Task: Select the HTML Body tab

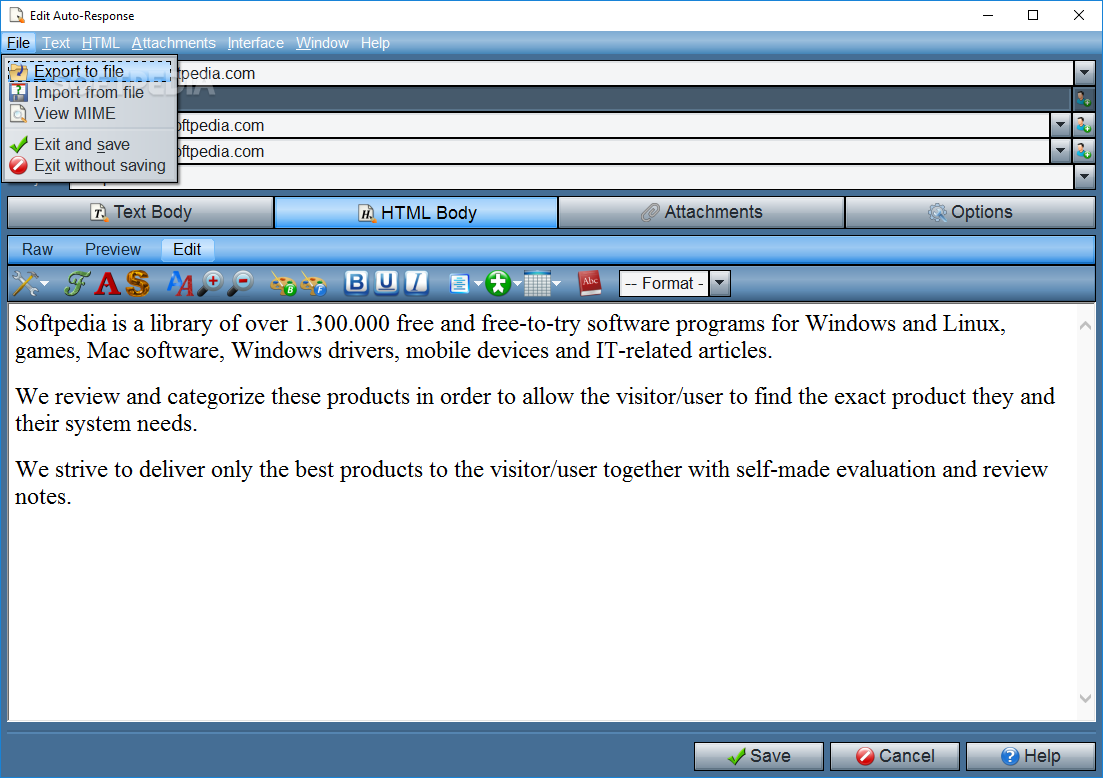Action: point(416,212)
